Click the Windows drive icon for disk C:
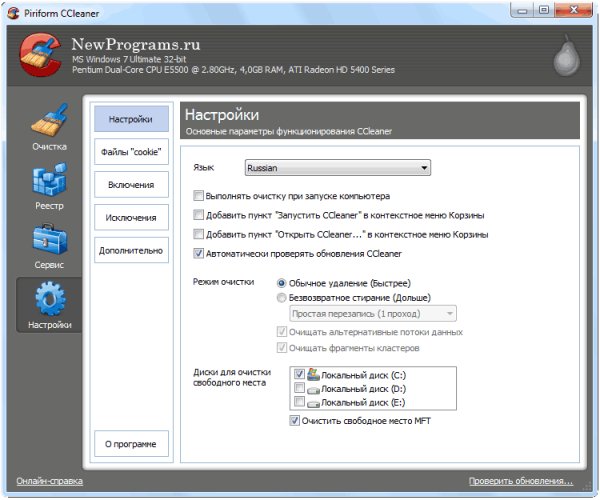The image size is (600, 500). coord(313,375)
